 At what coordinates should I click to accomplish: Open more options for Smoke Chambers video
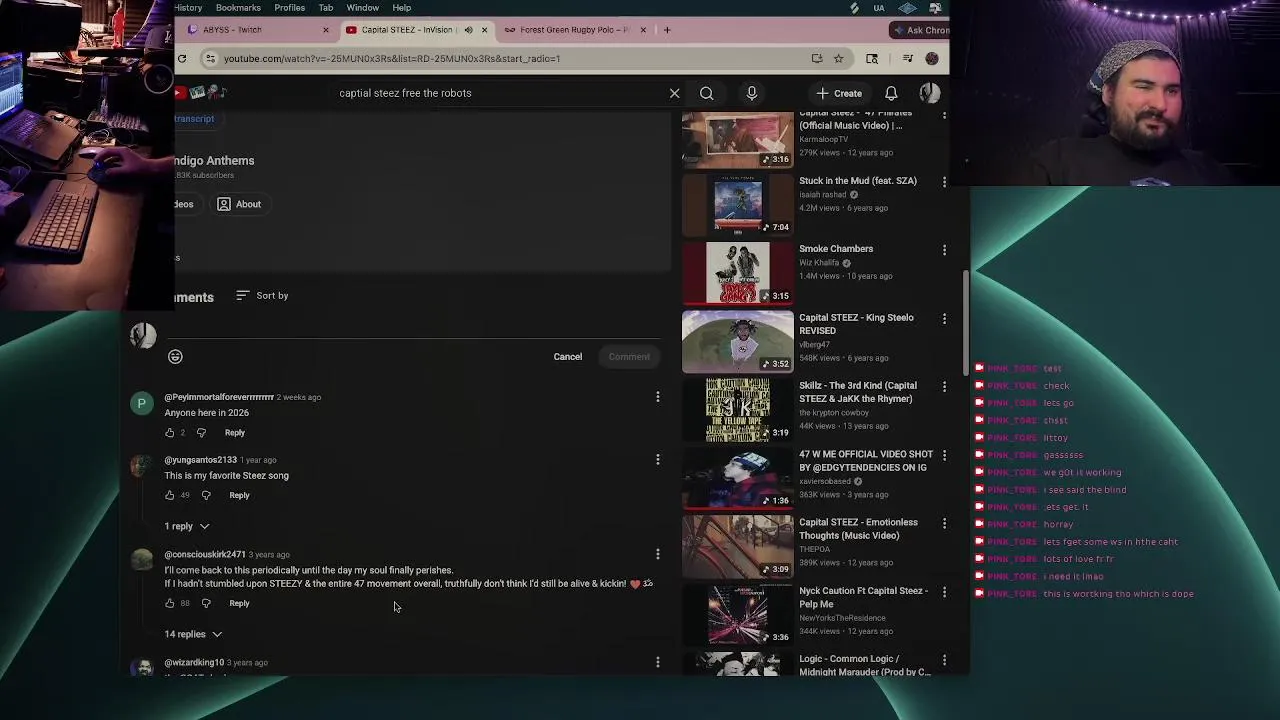click(944, 250)
